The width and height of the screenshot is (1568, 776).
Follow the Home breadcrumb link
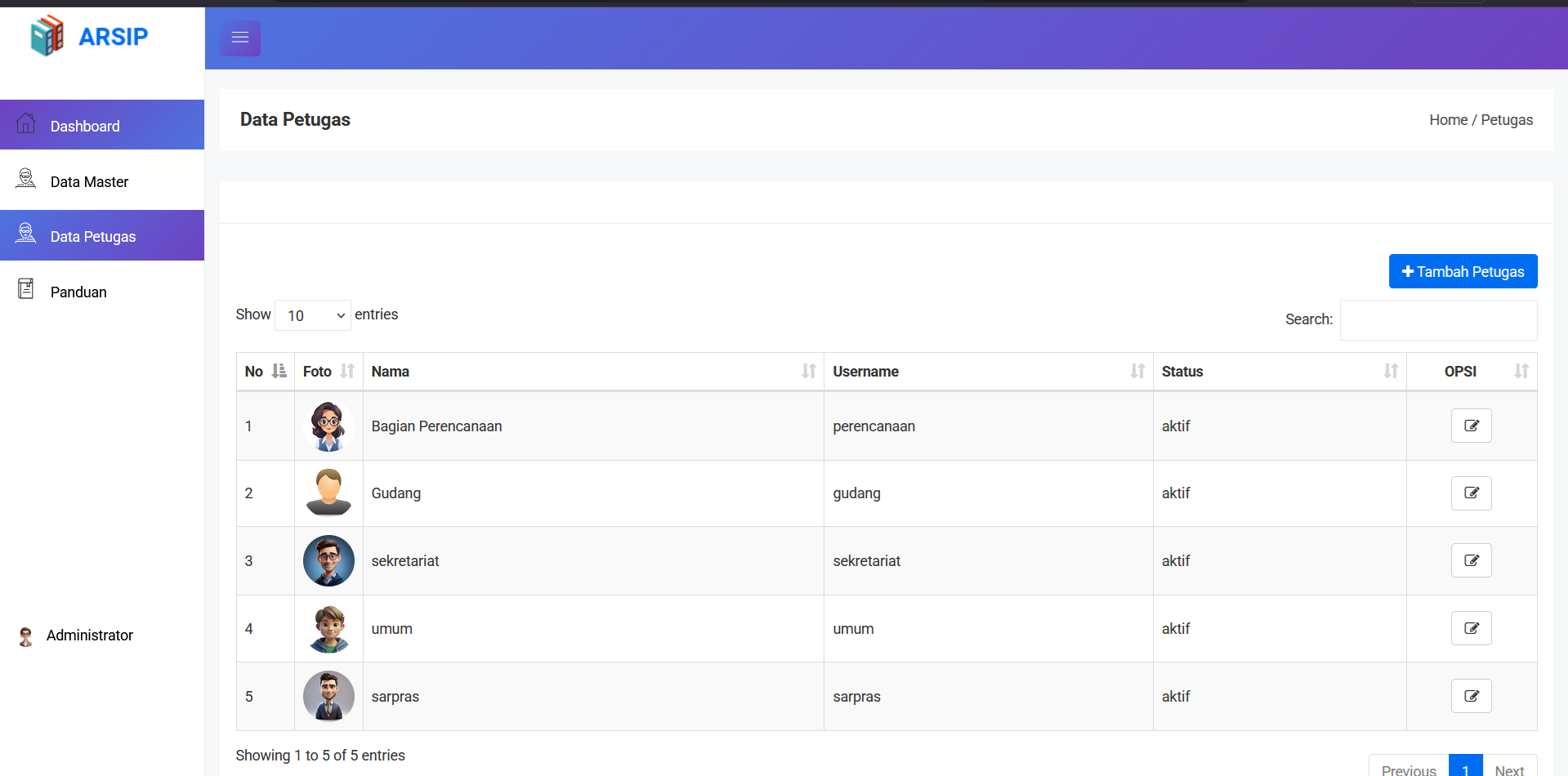[x=1448, y=120]
